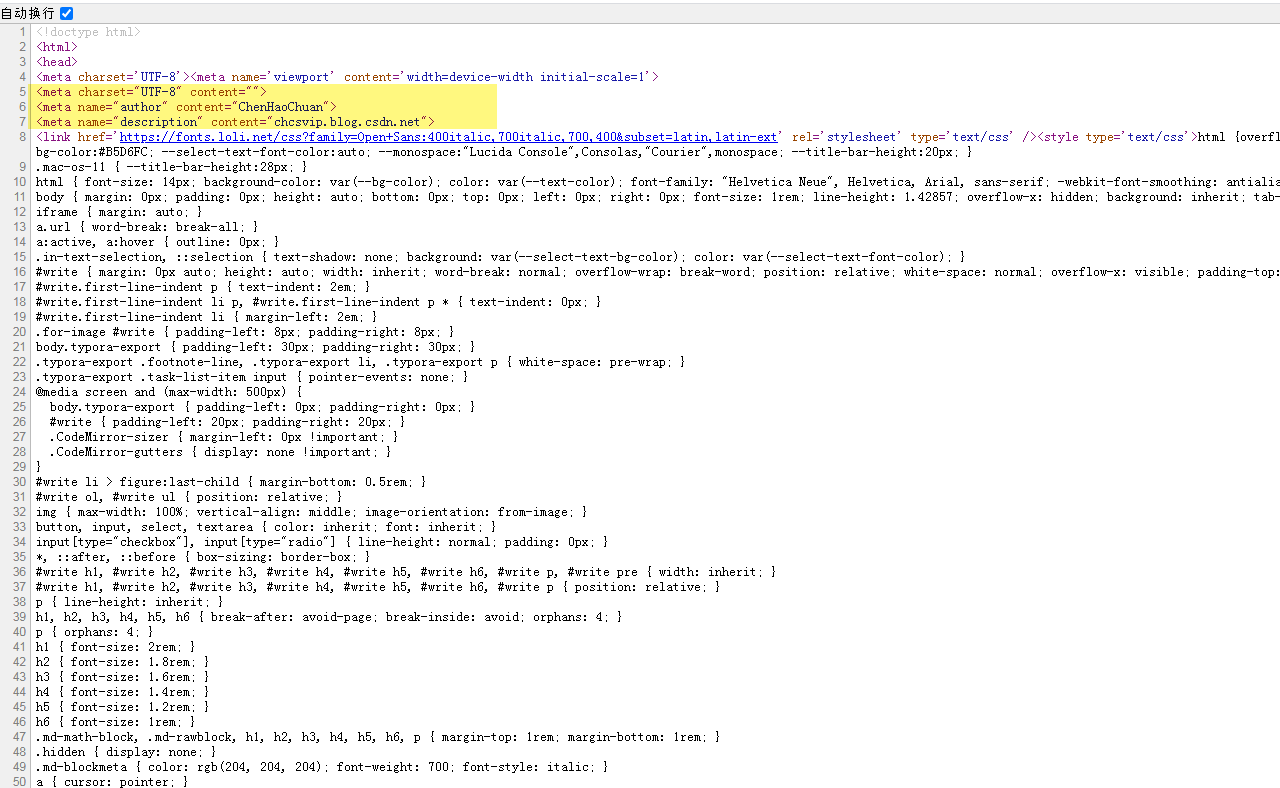Click the h5 font-size 1.2rem rule
This screenshot has height=788, width=1280.
point(123,707)
